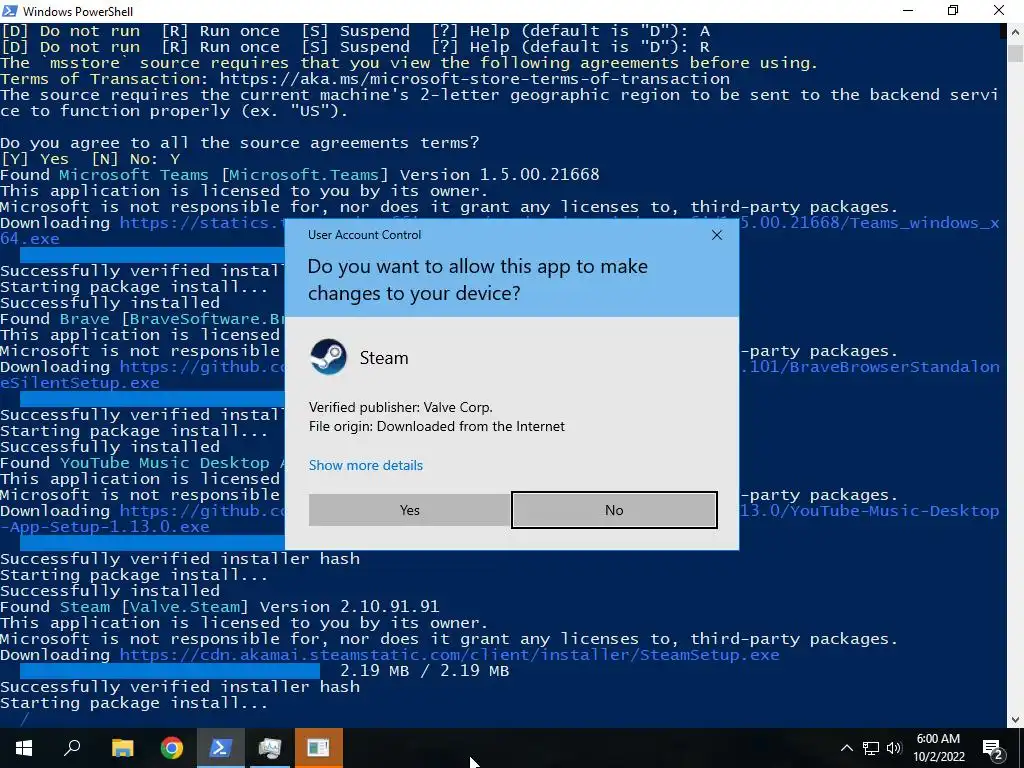The width and height of the screenshot is (1024, 768).
Task: Open notification center with 2 notifications
Action: tap(992, 748)
